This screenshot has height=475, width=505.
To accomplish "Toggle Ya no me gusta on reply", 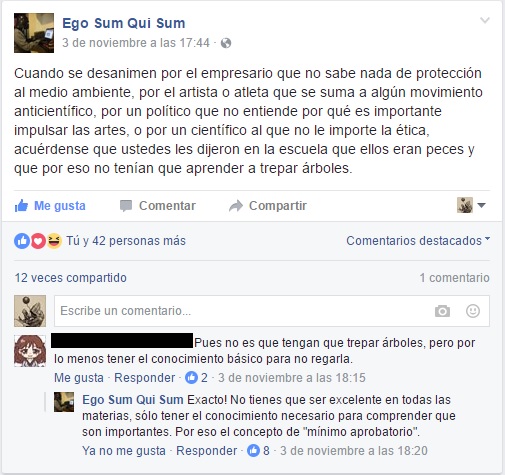I will 124,451.
